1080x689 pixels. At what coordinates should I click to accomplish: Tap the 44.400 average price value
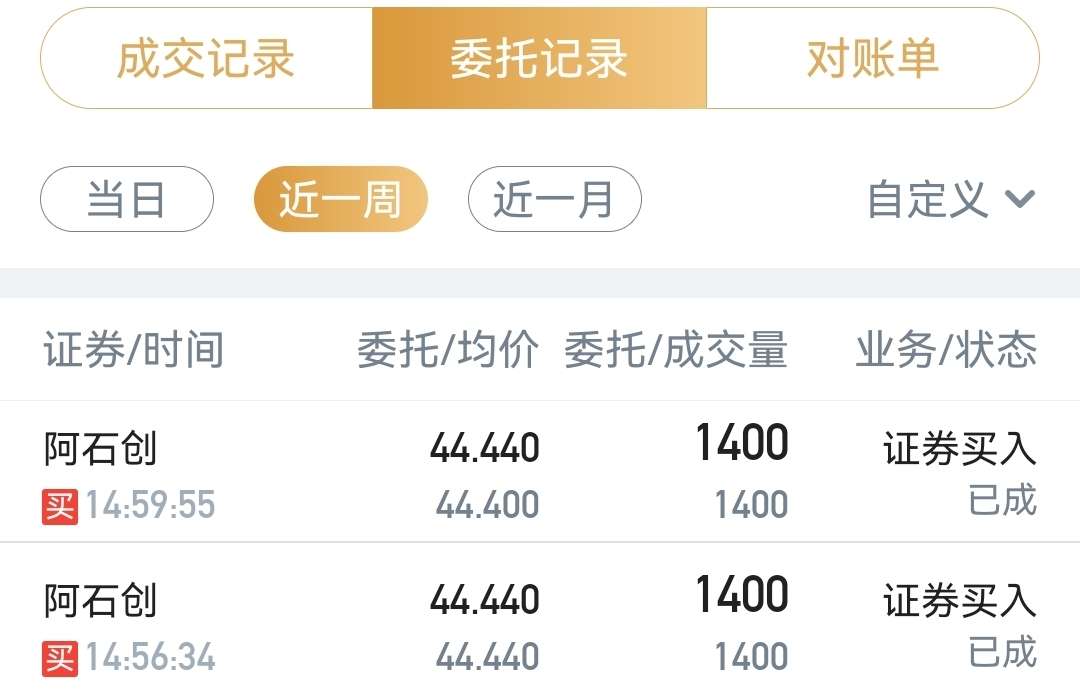488,504
